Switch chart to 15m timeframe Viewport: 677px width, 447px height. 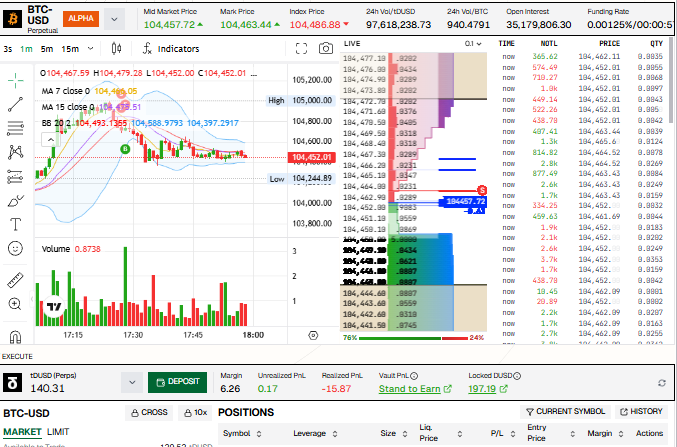[x=70, y=49]
